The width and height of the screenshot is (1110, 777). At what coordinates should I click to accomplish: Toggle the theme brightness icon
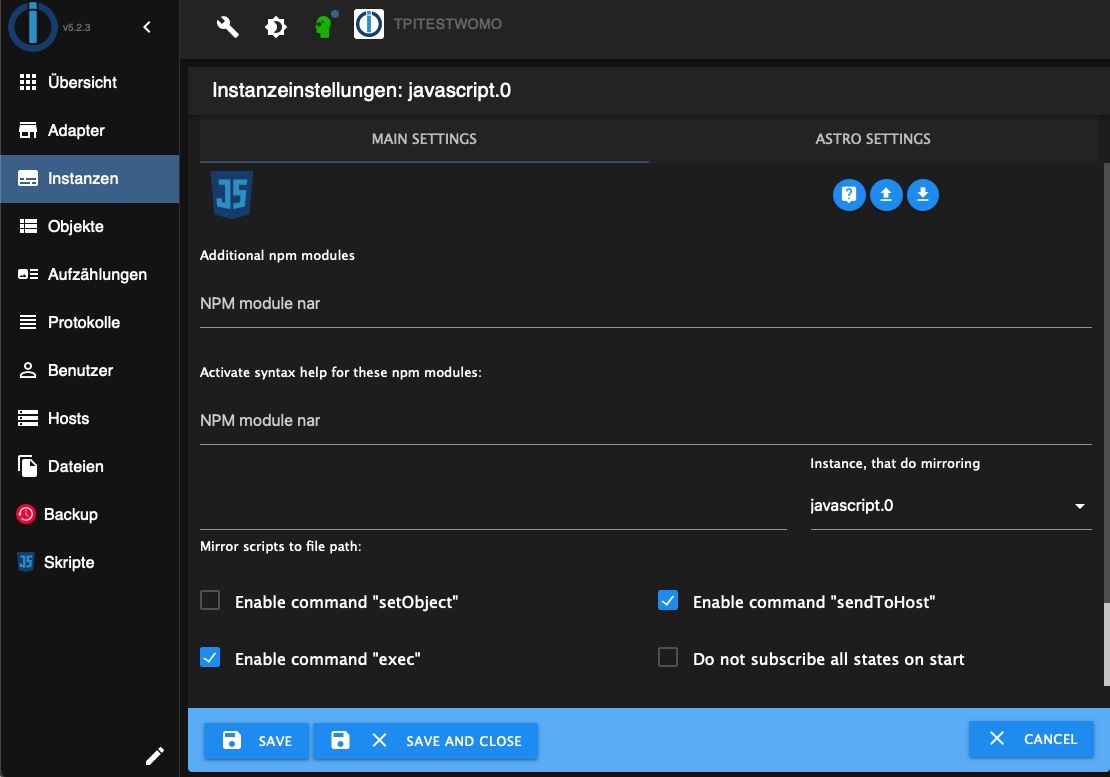click(275, 27)
